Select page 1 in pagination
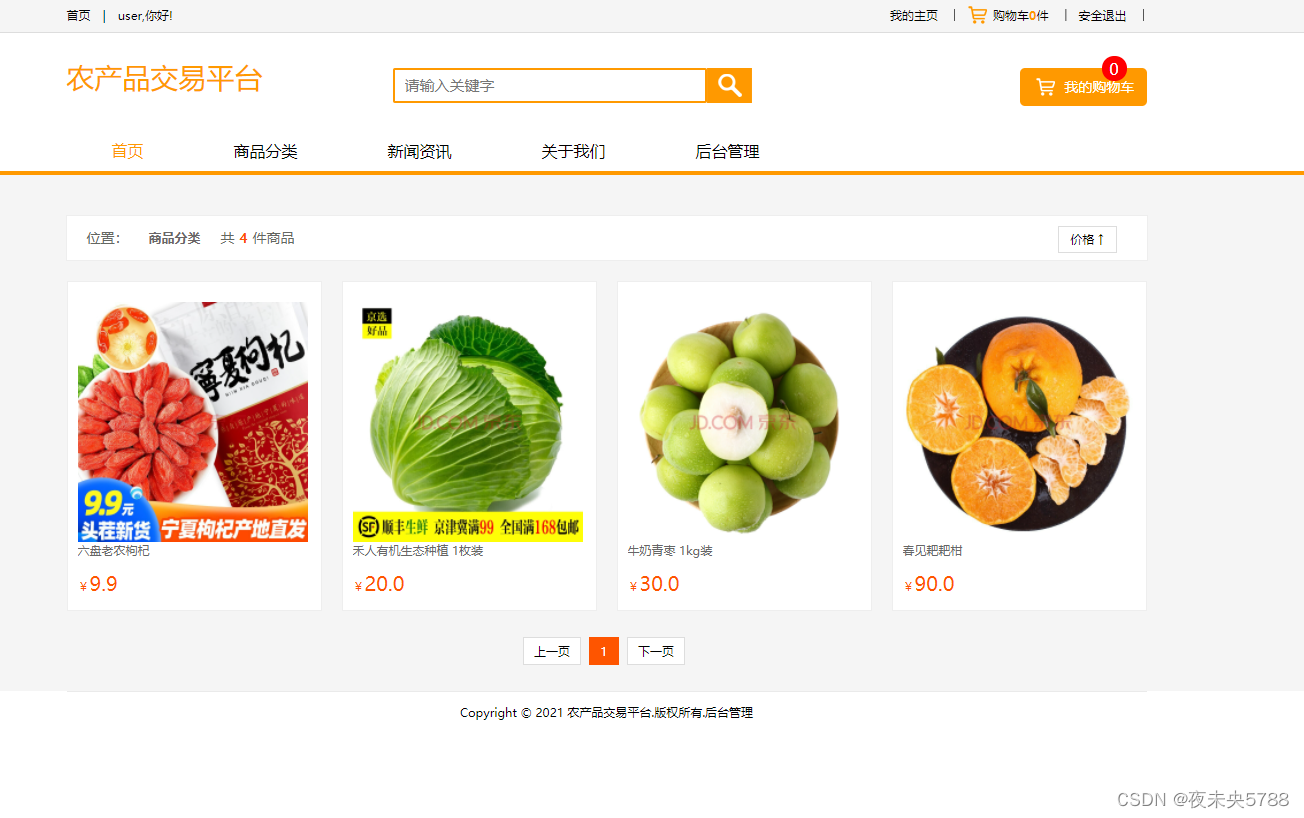The image size is (1304, 818). 604,651
